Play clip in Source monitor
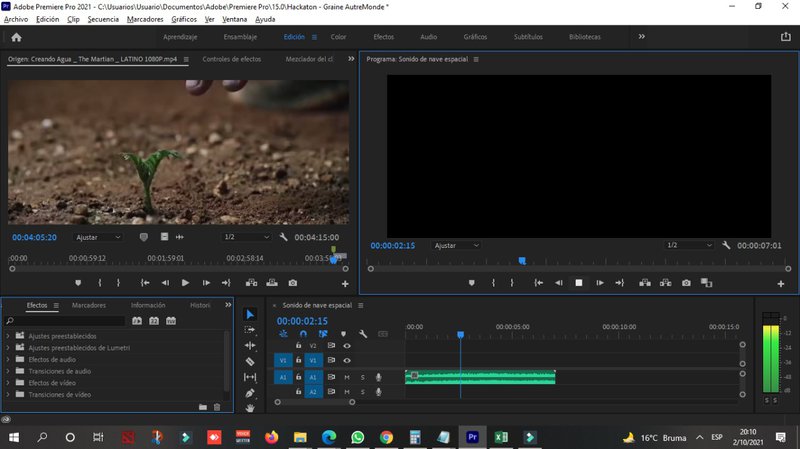The height and width of the screenshot is (449, 800). [x=185, y=283]
